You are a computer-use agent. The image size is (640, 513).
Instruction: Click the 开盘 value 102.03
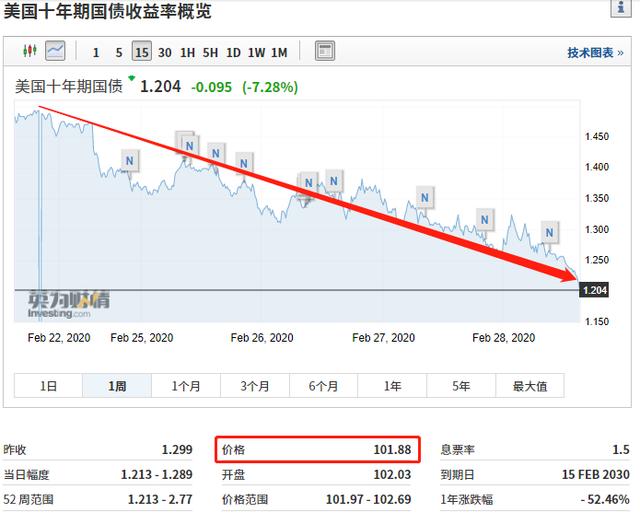click(392, 474)
